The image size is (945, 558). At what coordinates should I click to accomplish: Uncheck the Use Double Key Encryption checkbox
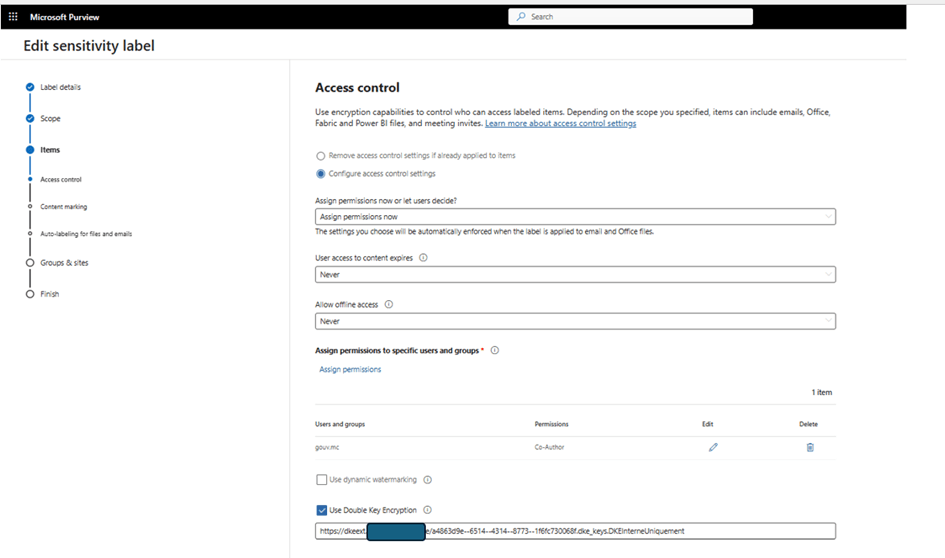321,510
